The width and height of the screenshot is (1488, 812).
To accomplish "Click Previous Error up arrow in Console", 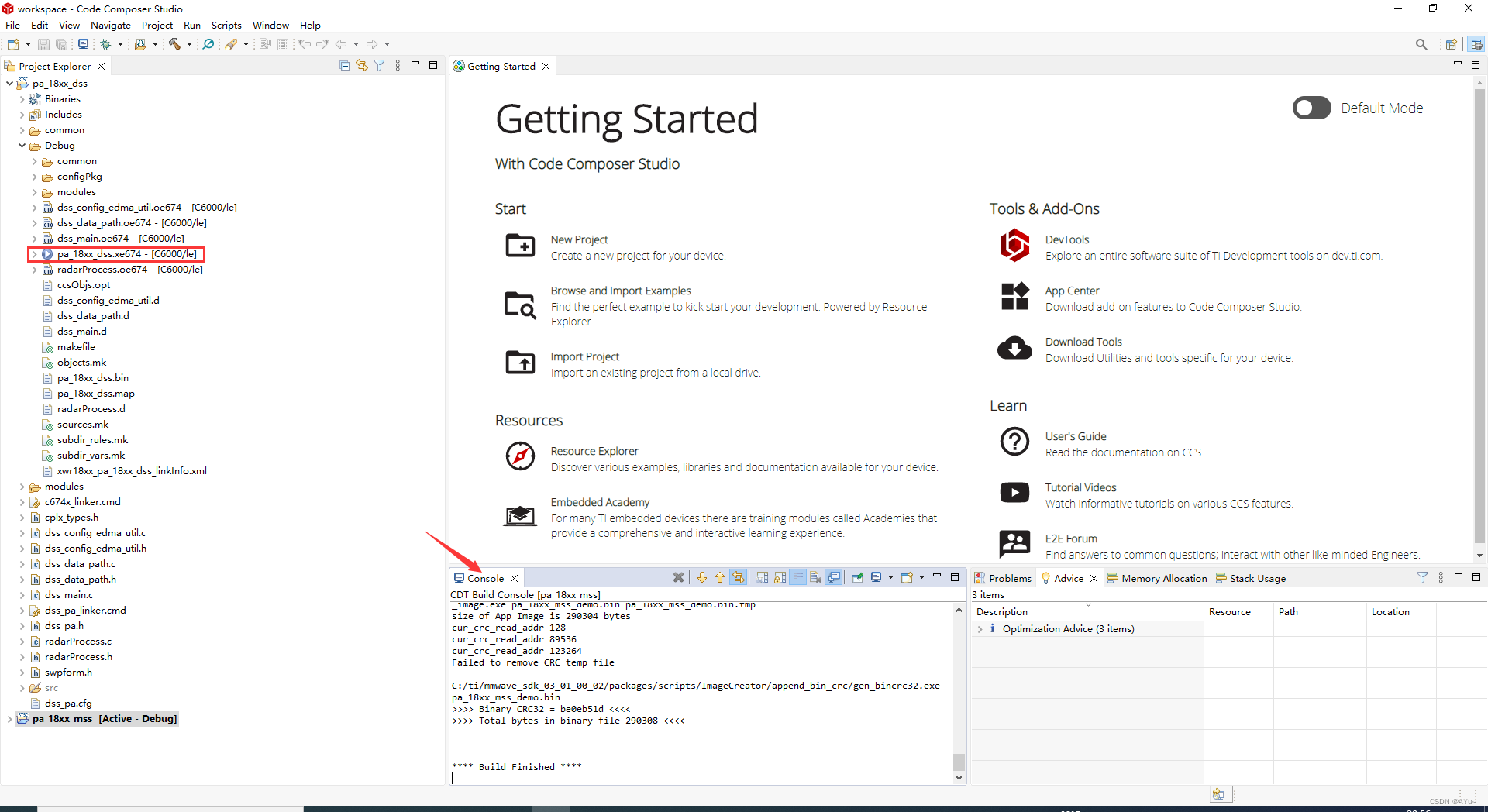I will point(720,577).
